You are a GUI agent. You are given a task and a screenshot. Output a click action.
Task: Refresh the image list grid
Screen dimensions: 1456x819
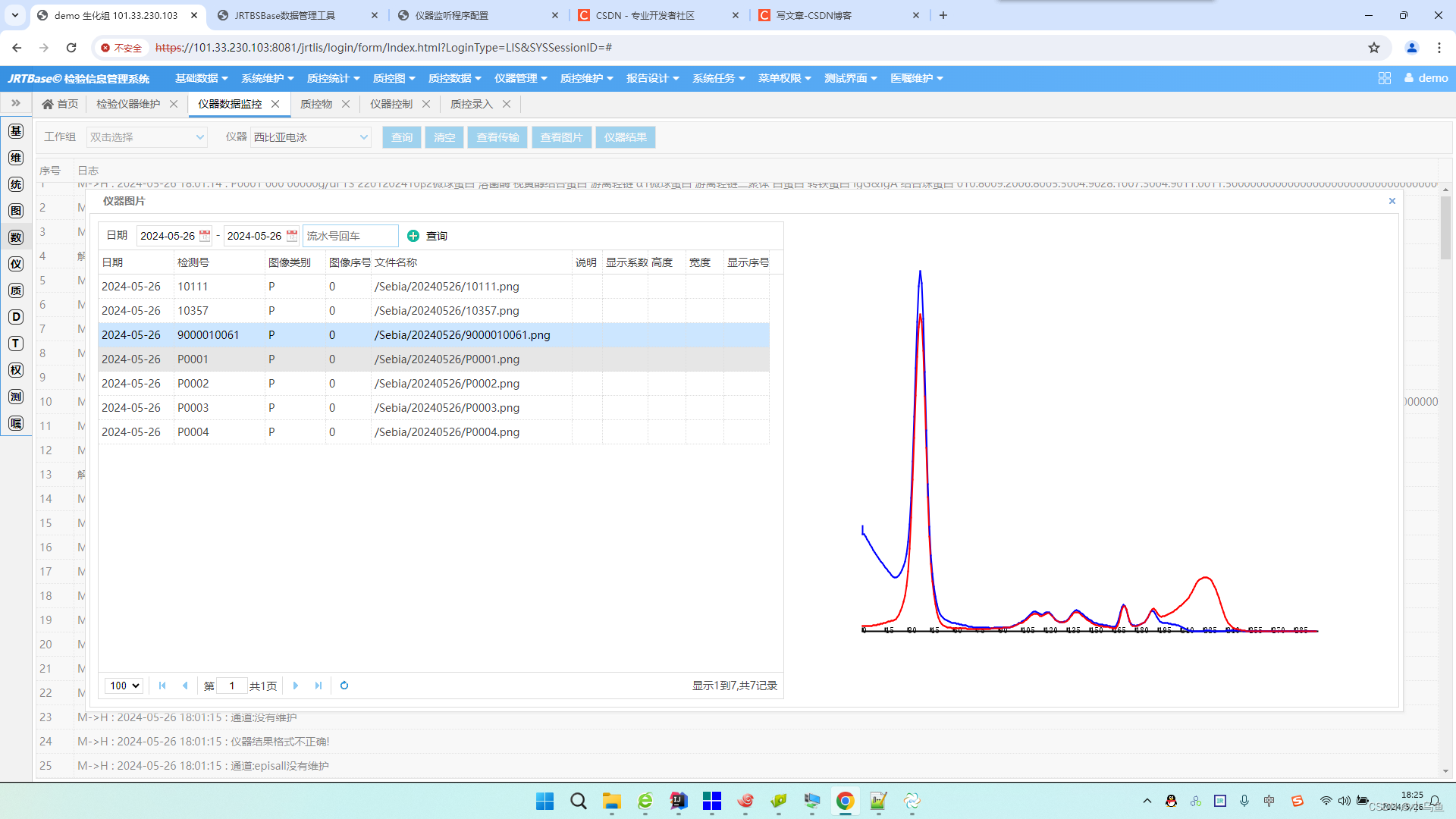tap(344, 686)
